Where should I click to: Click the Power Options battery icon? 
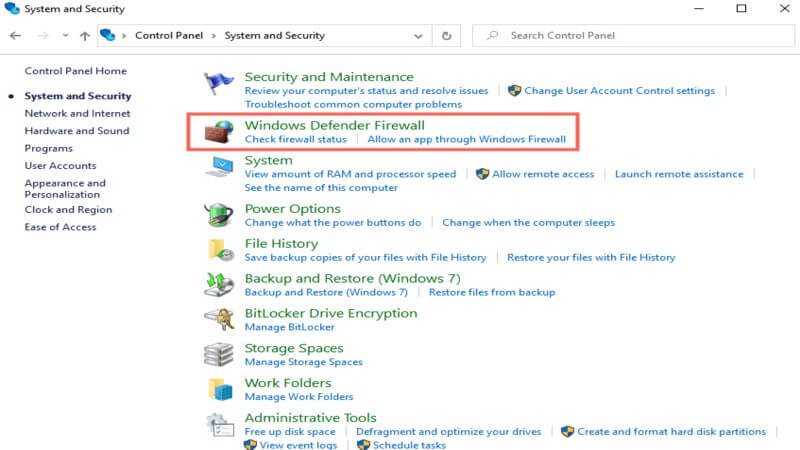[219, 215]
